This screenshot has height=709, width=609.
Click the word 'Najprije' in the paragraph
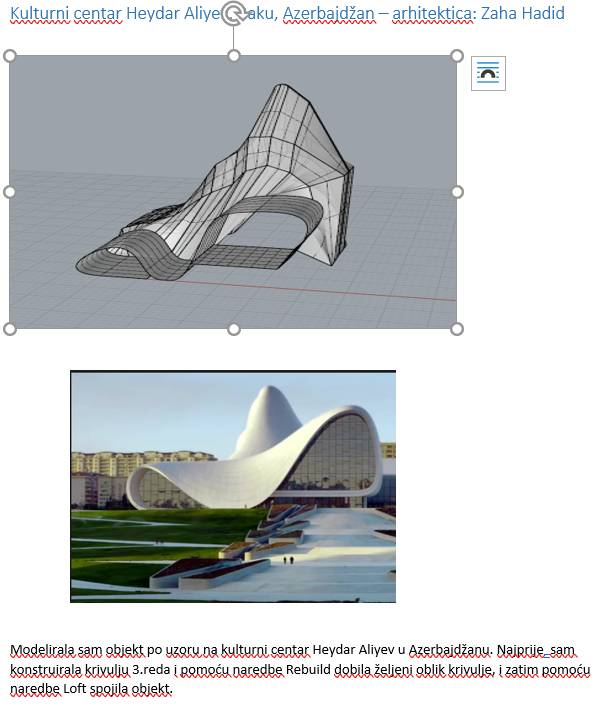click(520, 650)
